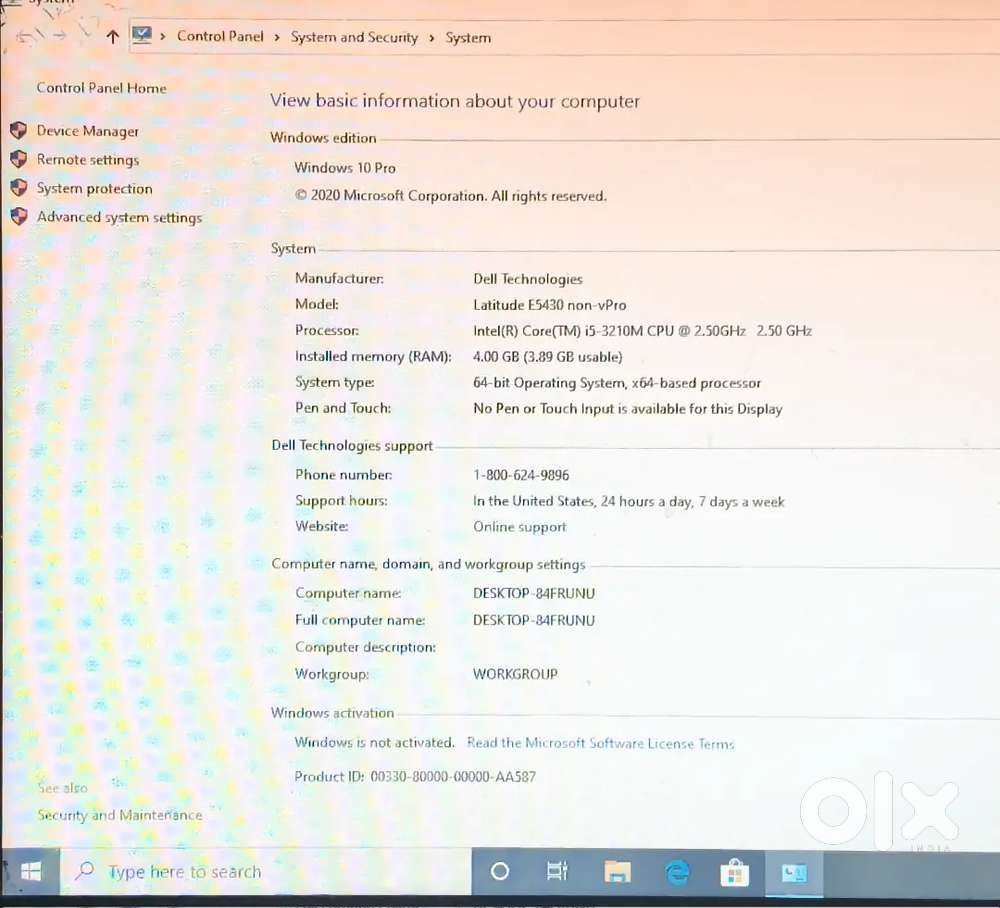1000x908 pixels.
Task: Open Microsoft Edge from the taskbar
Action: 677,872
